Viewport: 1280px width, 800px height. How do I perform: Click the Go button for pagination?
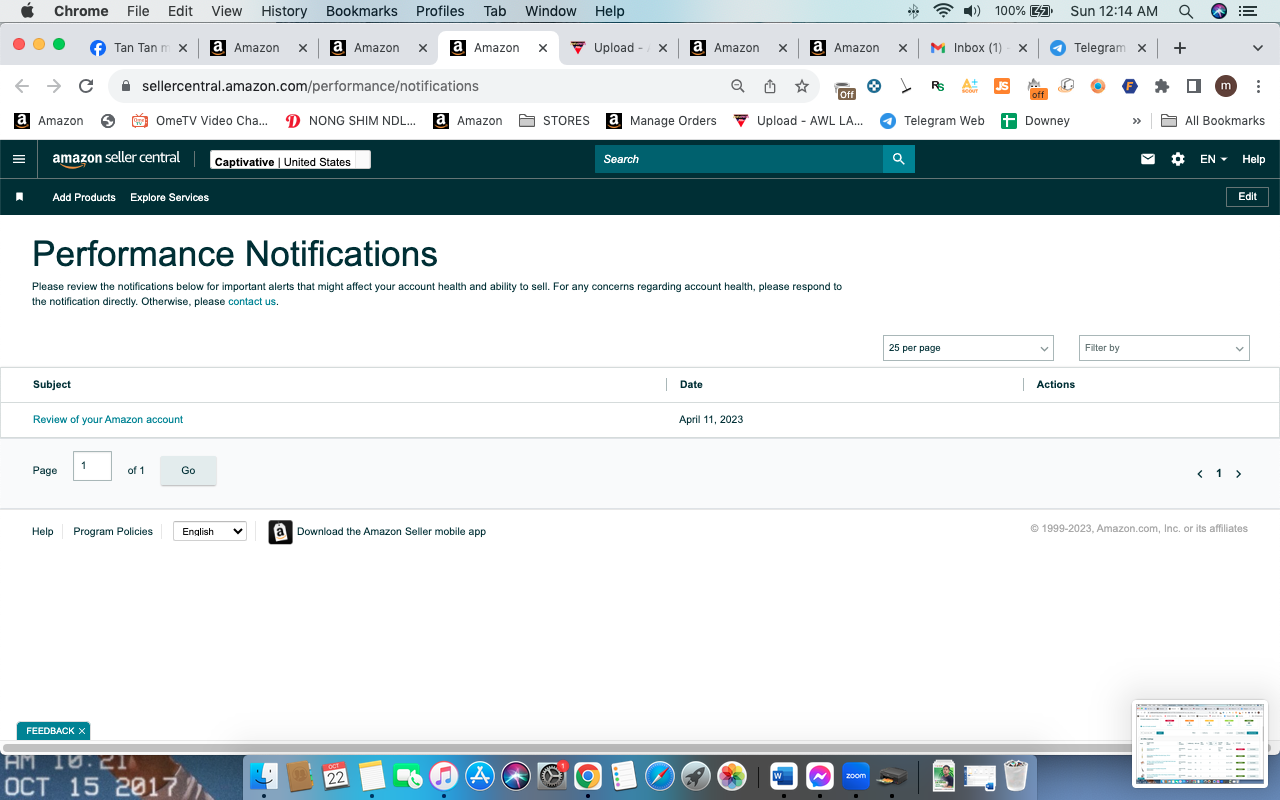188,470
